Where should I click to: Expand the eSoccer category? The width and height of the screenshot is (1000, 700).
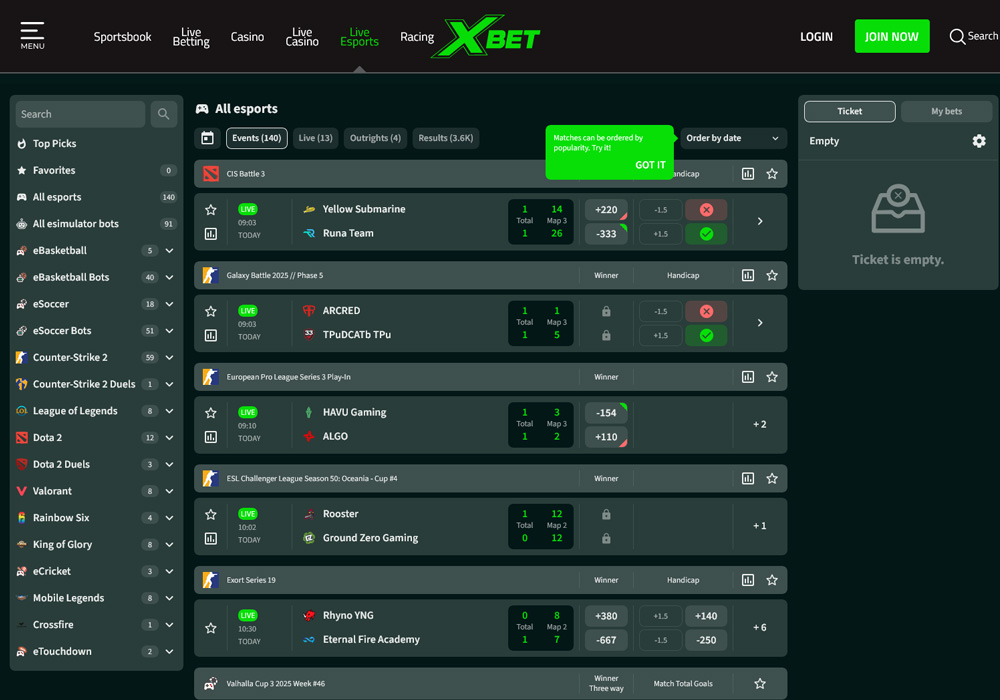click(x=169, y=304)
